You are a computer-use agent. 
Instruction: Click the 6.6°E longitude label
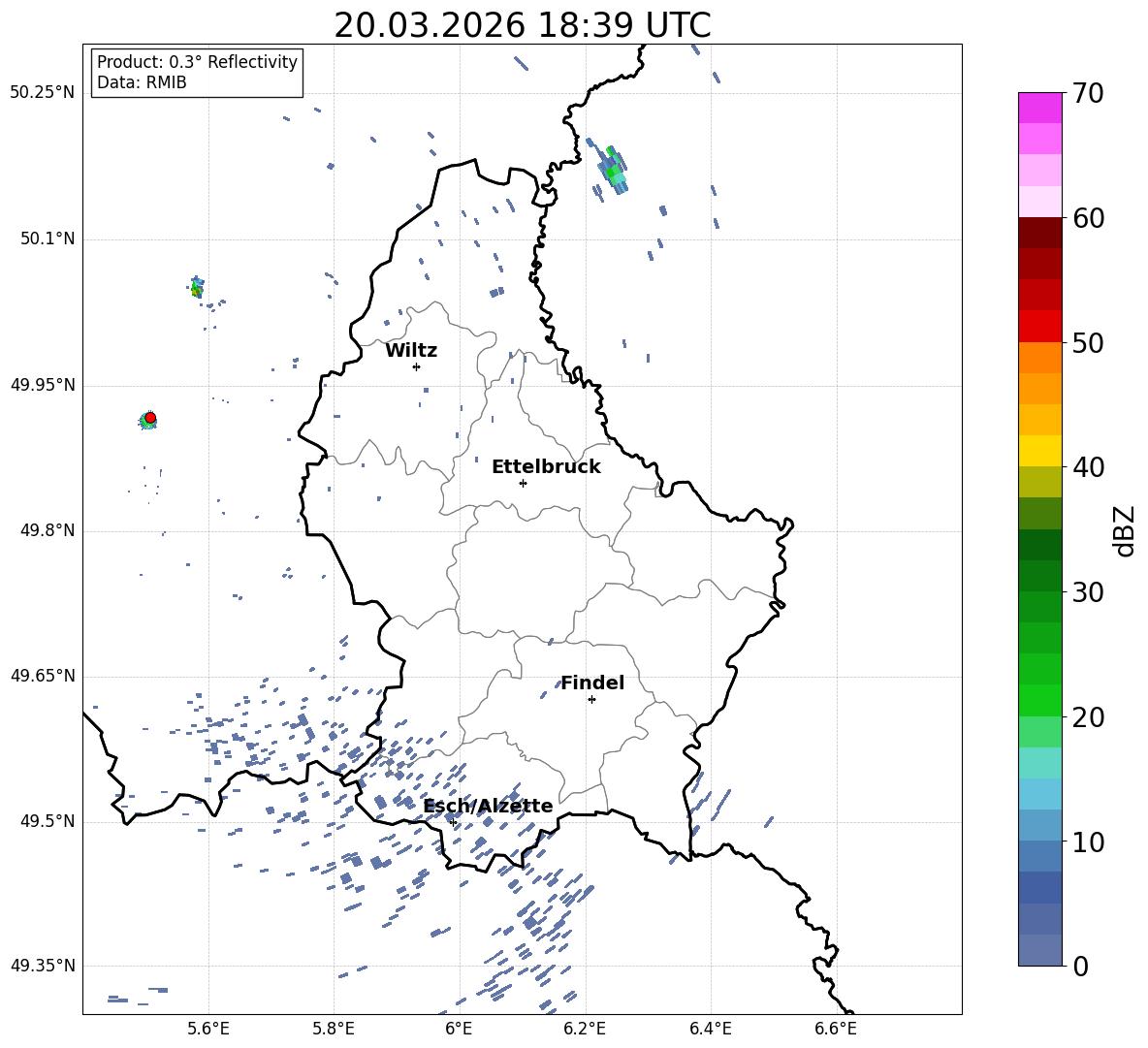[x=836, y=1029]
